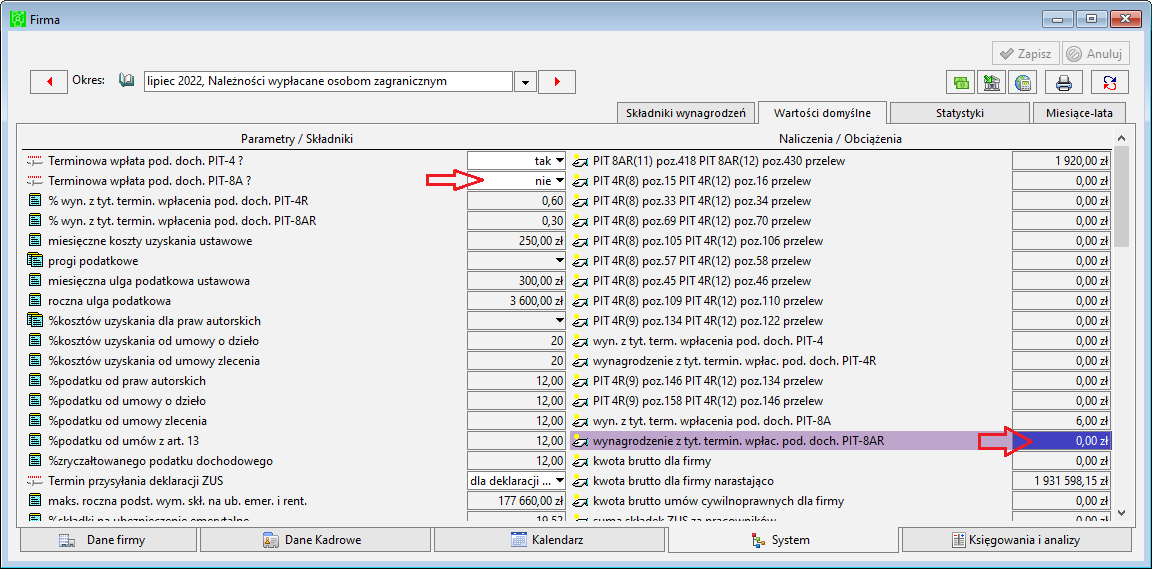
Task: Click hand-coin icon of 'PIT 4R(8) poz.15' row
Action: click(x=581, y=180)
